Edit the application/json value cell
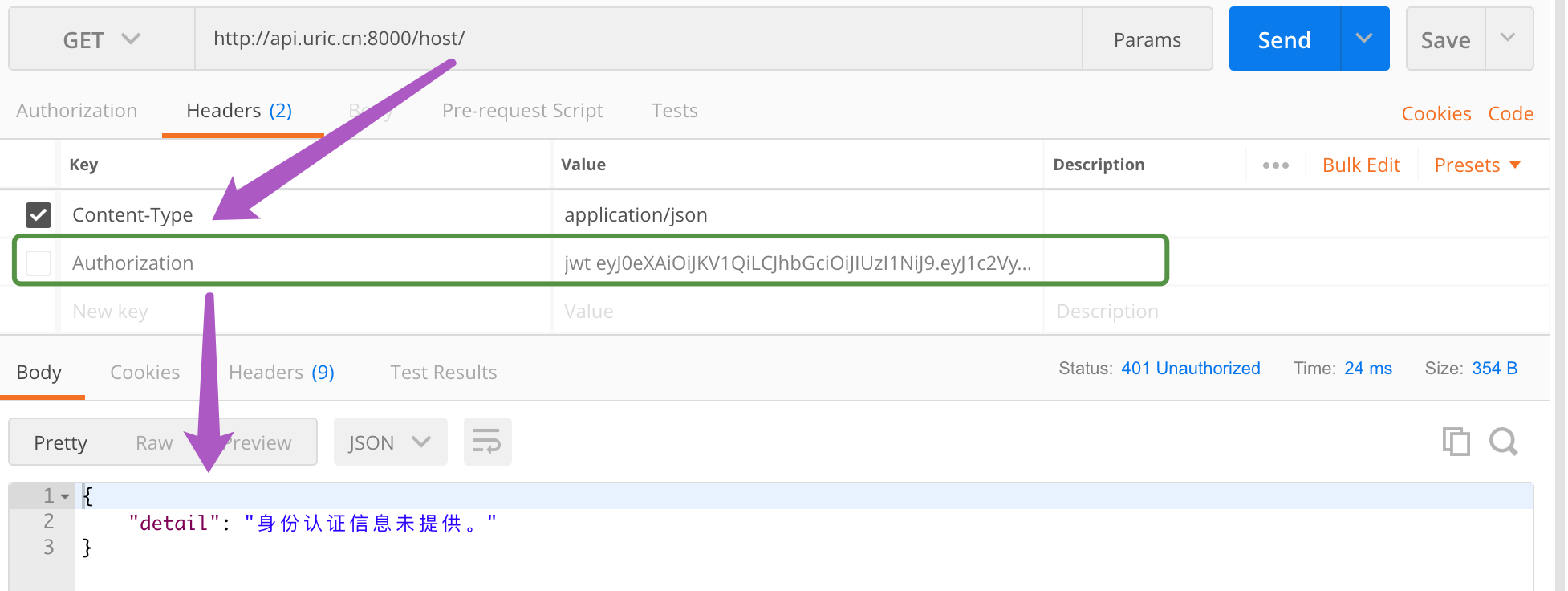The height and width of the screenshot is (591, 1568). pyautogui.click(x=798, y=214)
